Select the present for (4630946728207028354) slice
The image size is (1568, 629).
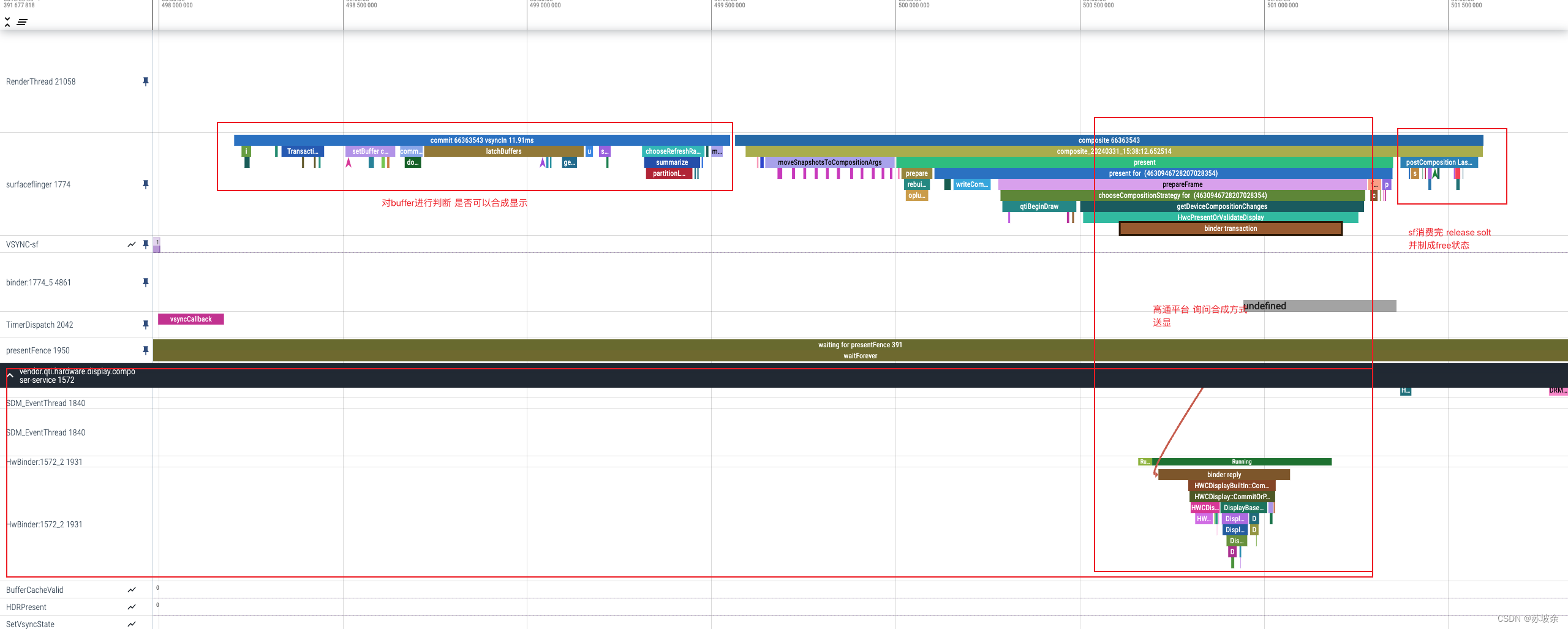1163,173
